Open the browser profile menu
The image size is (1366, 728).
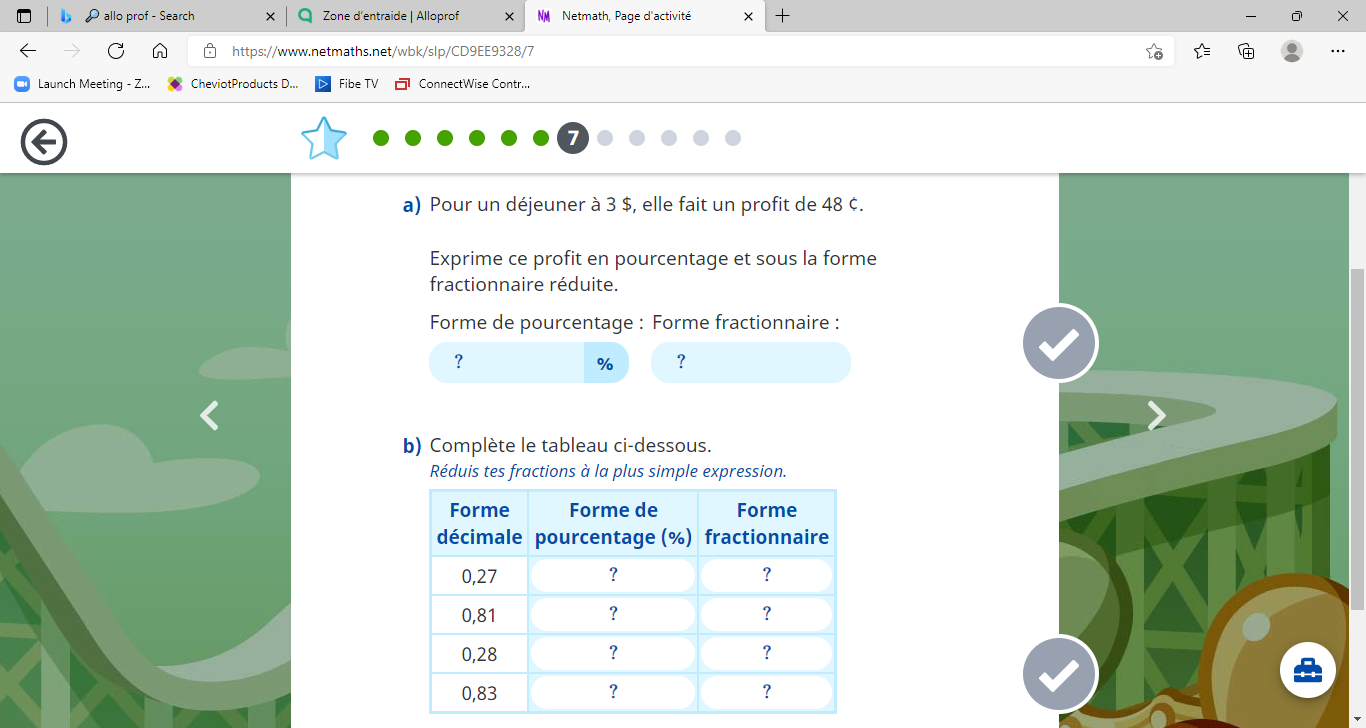click(x=1291, y=51)
